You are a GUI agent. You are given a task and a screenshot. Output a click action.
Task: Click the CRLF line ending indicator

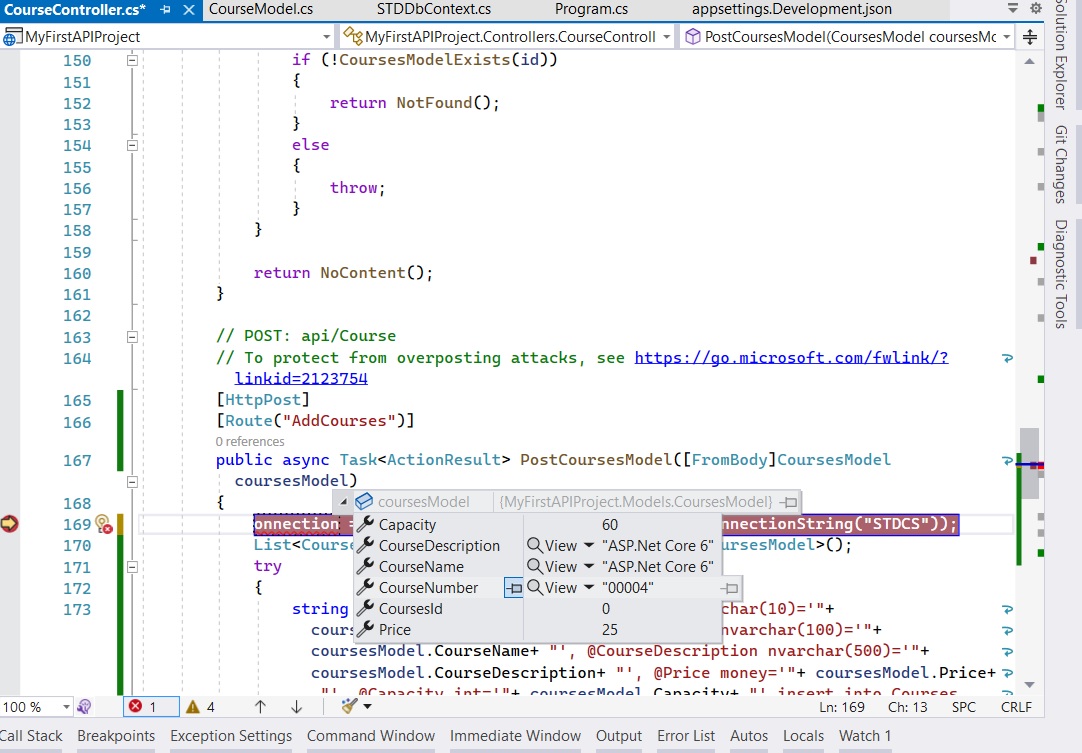(x=1016, y=707)
